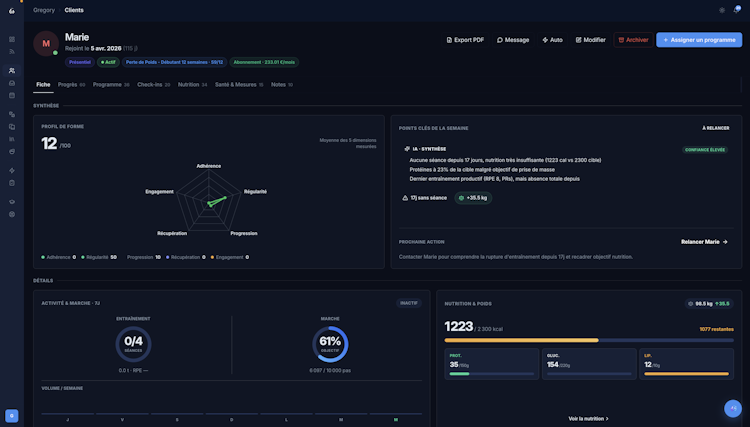Click the Engagement 0 legend item
750x427 pixels.
[230, 257]
